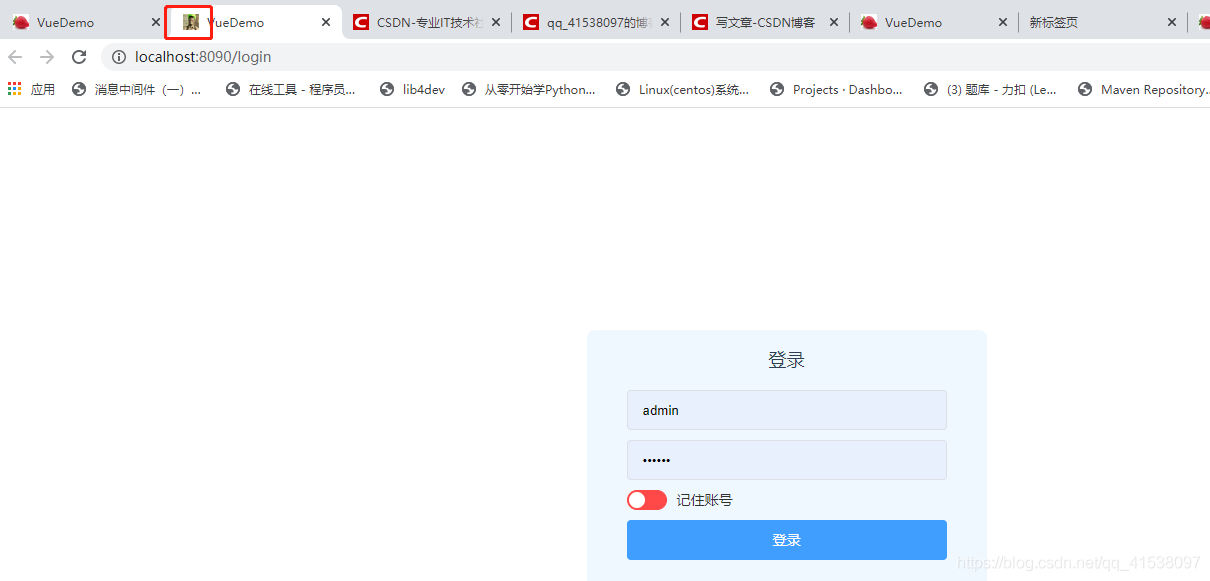Close the first VueDemo tab
The height and width of the screenshot is (581, 1210).
click(x=155, y=22)
